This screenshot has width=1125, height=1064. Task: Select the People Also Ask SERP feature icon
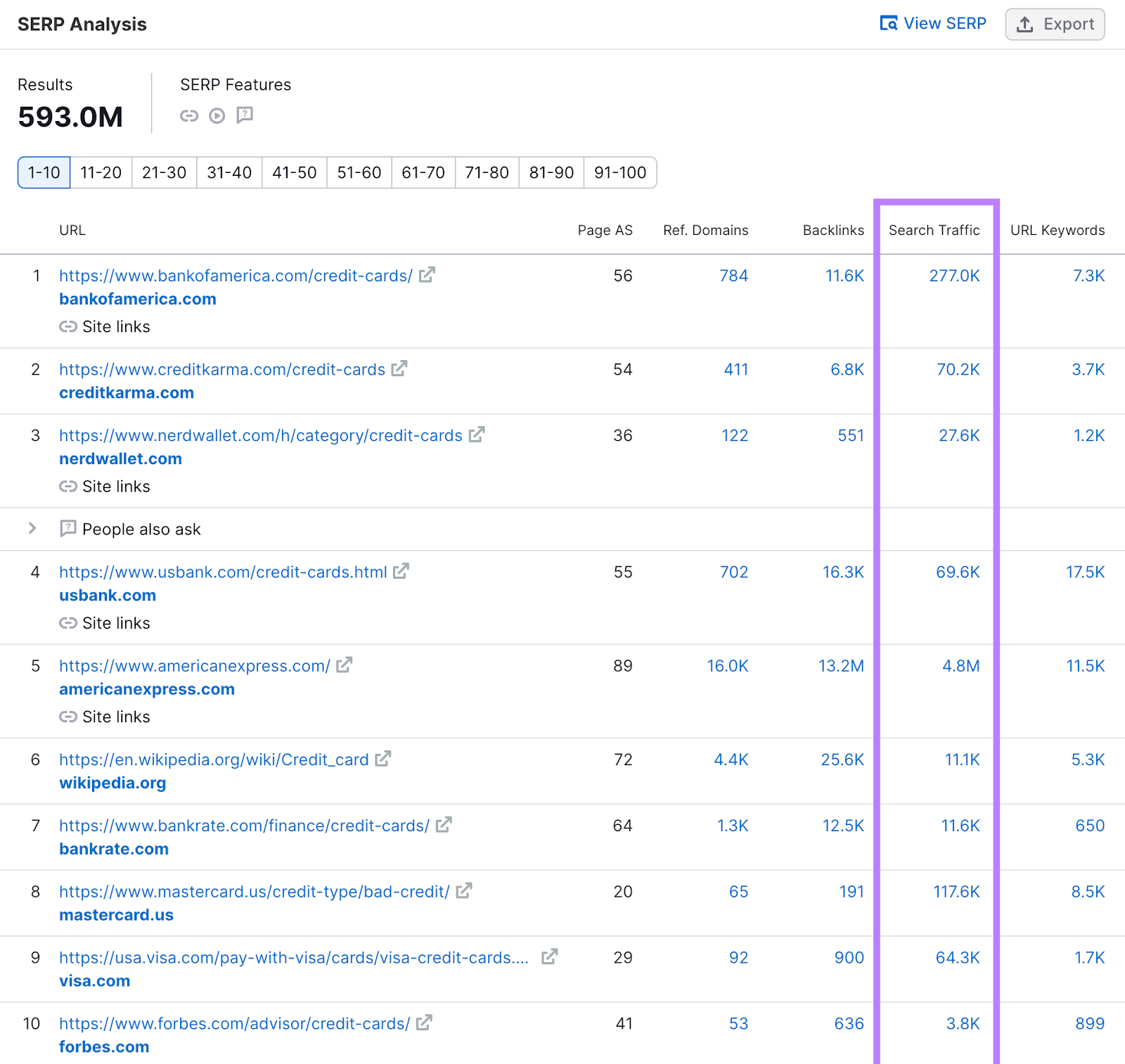click(x=244, y=116)
